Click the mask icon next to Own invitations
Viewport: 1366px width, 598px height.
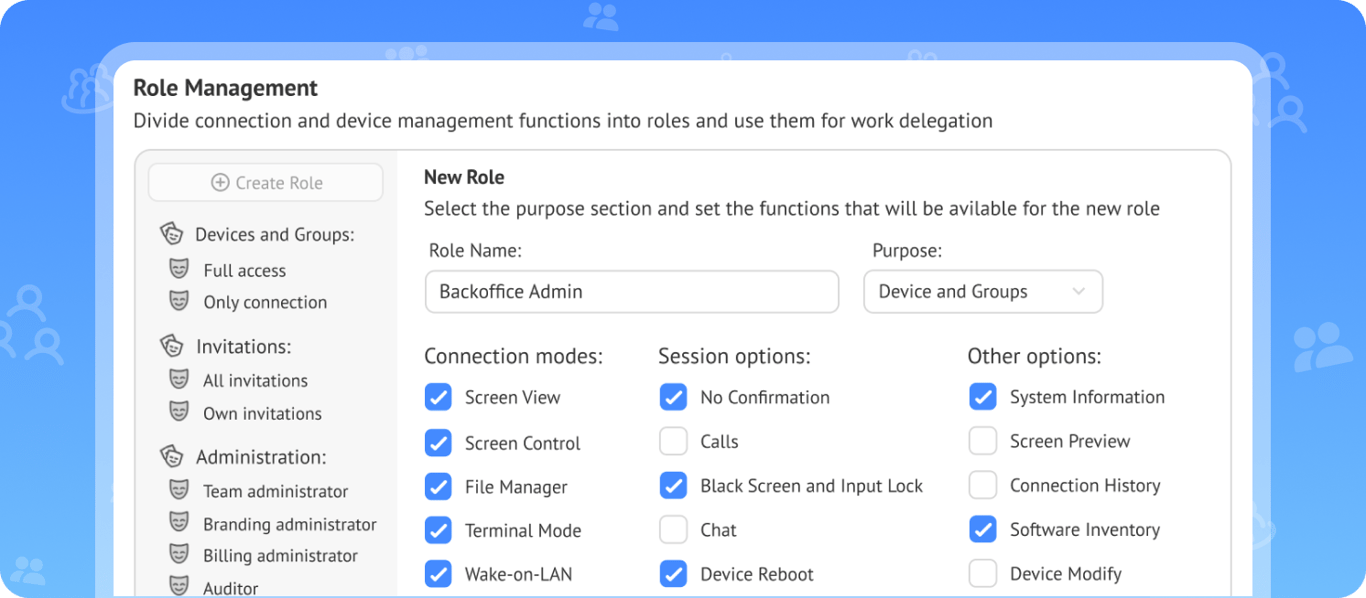179,411
